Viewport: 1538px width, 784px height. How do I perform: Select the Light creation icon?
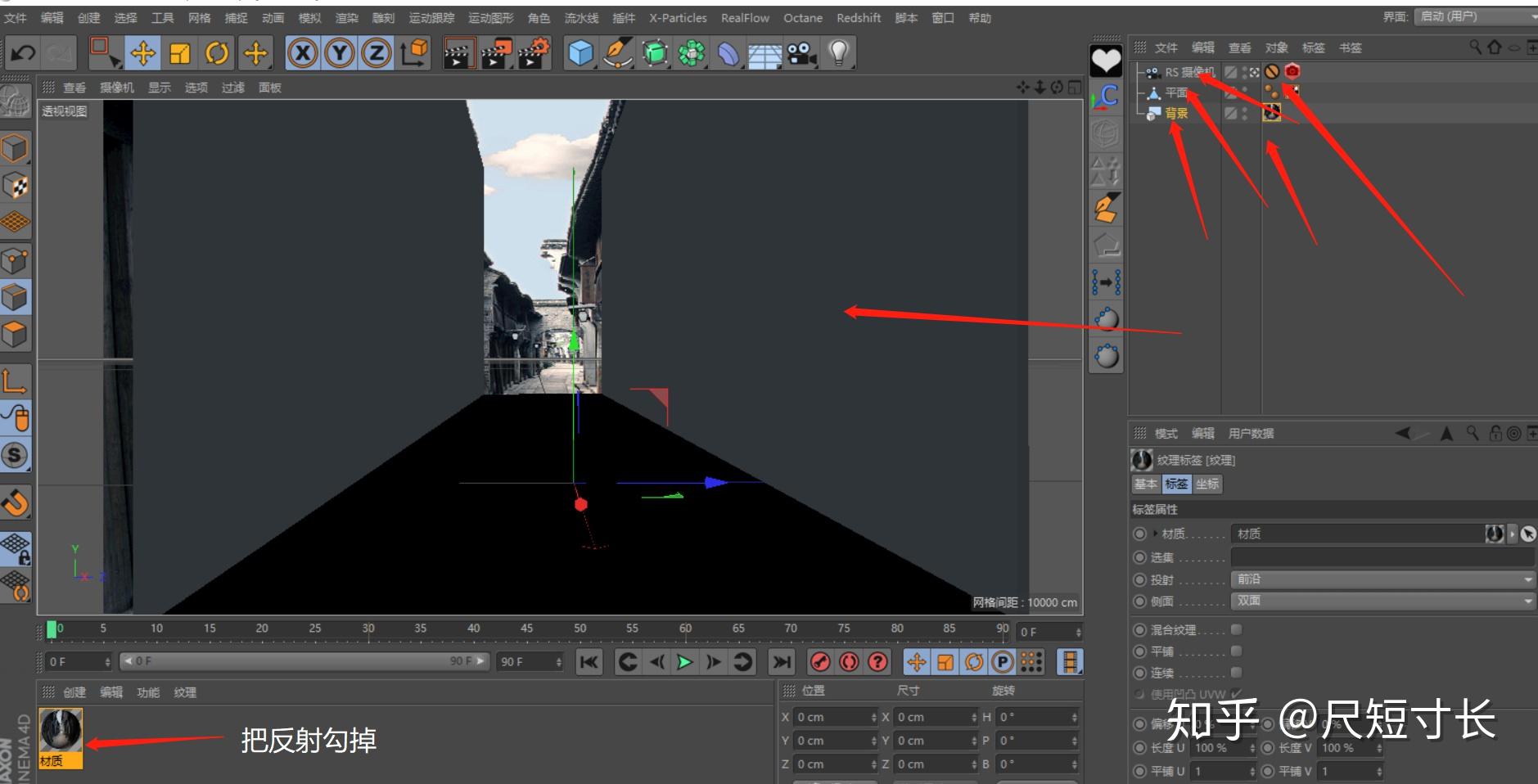pos(837,53)
